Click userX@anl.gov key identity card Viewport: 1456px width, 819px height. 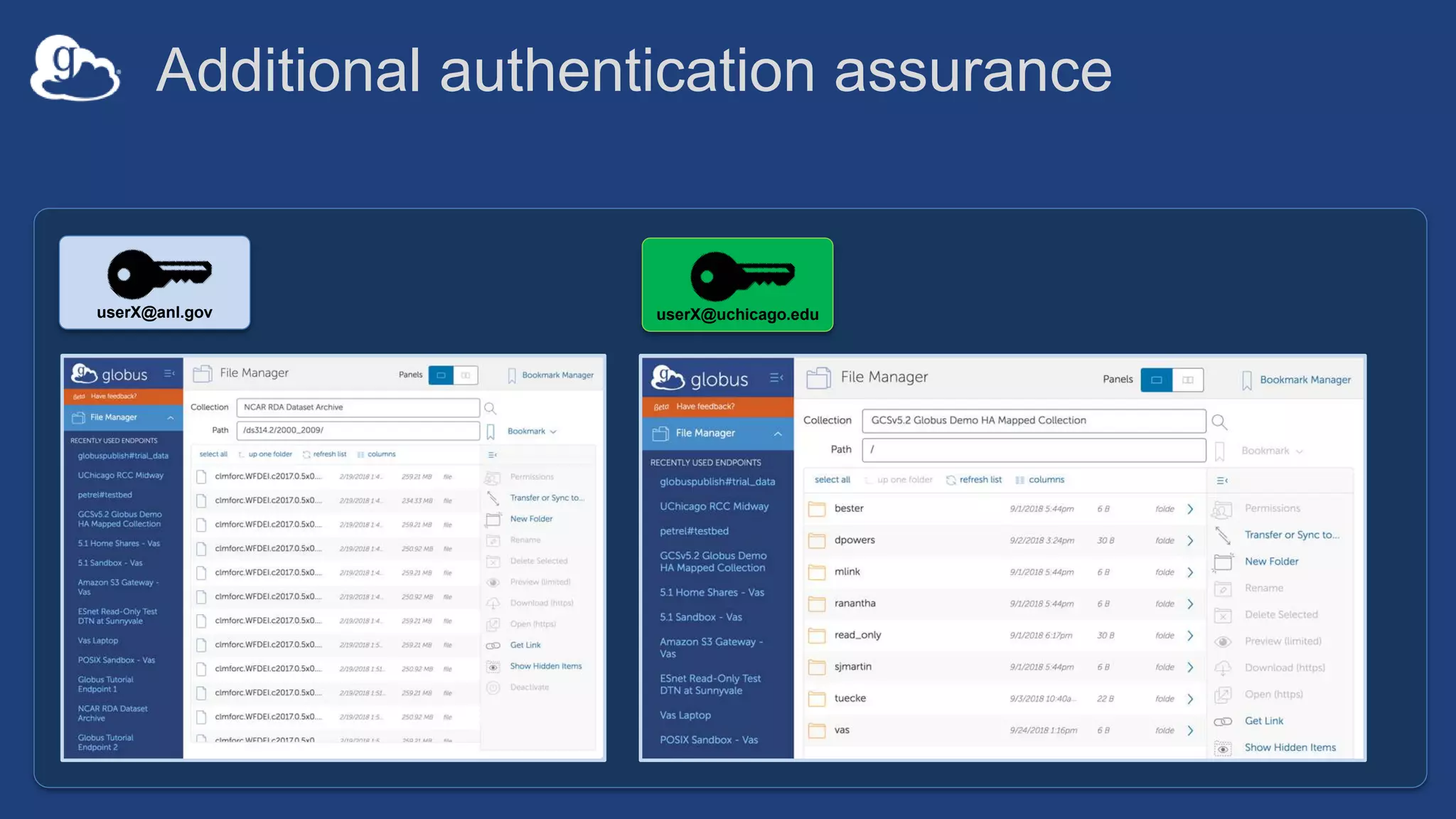click(155, 282)
